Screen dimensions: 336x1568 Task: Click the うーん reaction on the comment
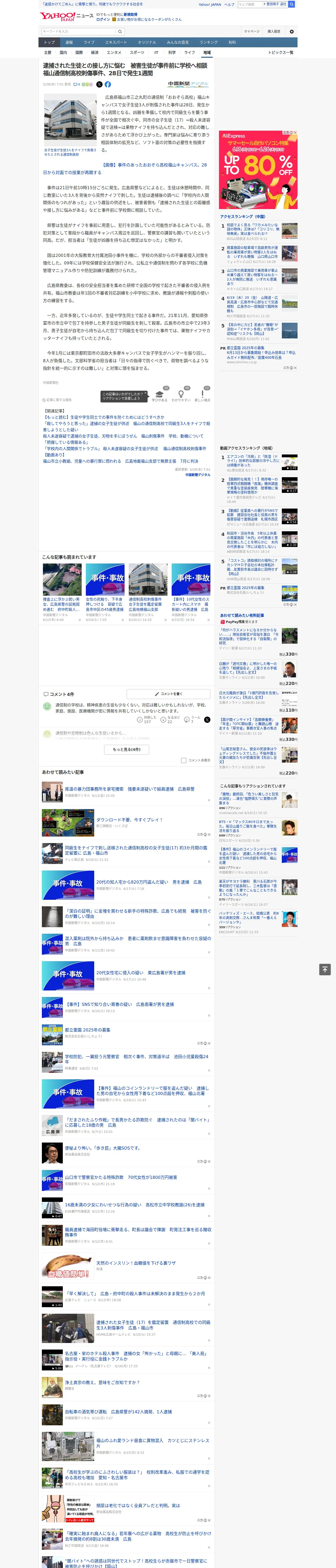(192, 720)
